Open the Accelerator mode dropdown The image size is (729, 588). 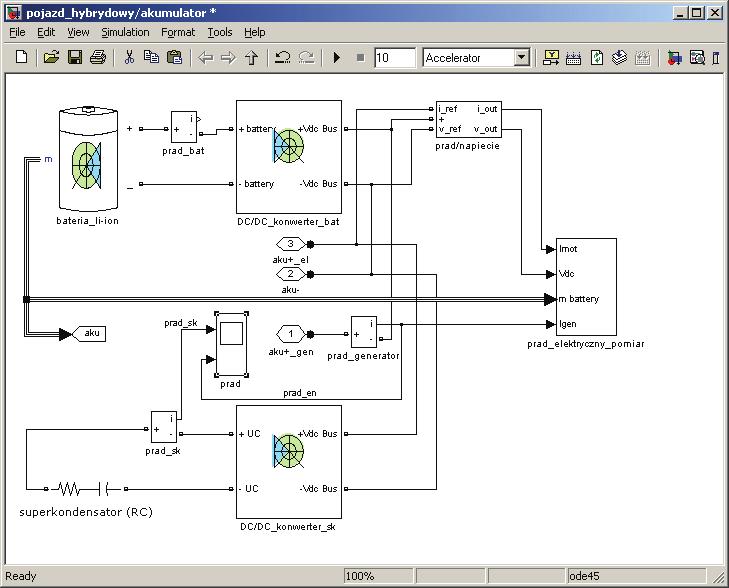point(522,58)
